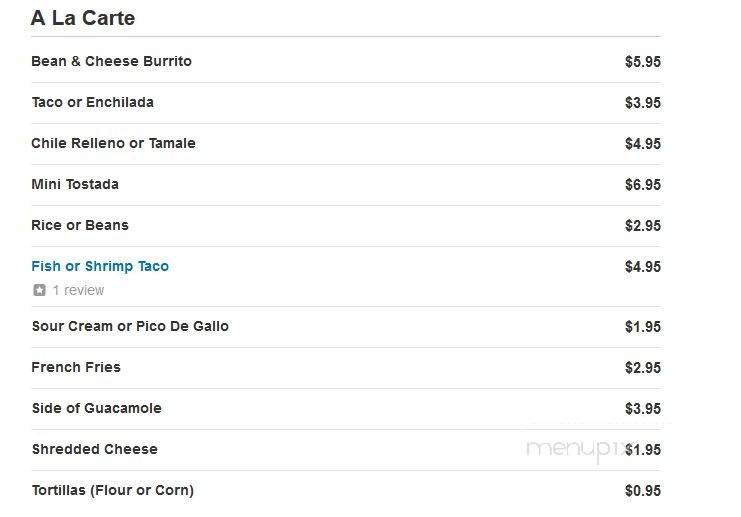Click the Fish or Shrimp Taco $4.95 price

[x=642, y=266]
